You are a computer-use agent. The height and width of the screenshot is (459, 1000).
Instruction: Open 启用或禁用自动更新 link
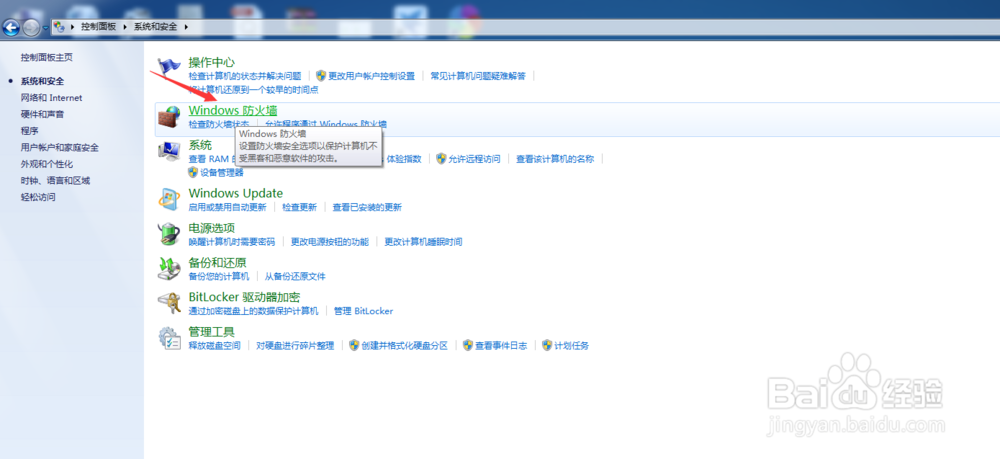pos(228,207)
